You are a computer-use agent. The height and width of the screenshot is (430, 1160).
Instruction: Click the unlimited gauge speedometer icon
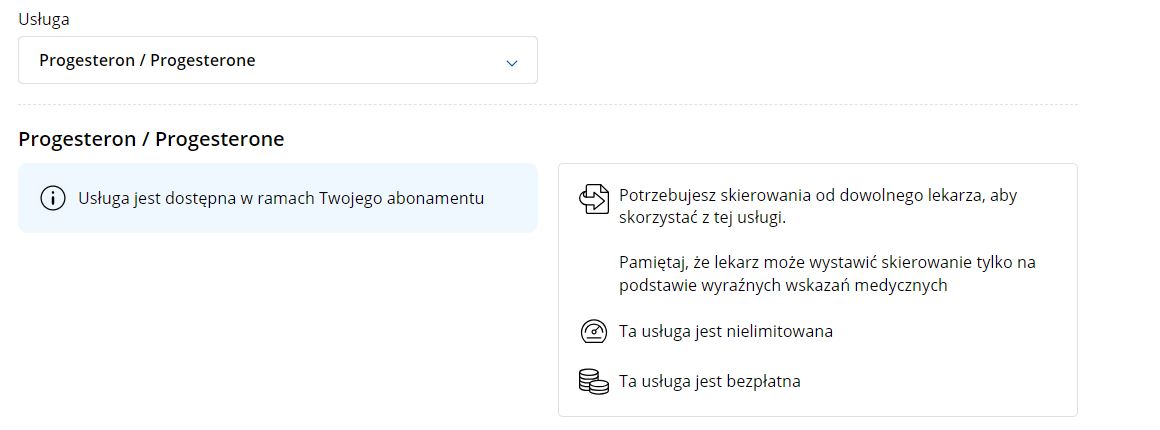(593, 331)
